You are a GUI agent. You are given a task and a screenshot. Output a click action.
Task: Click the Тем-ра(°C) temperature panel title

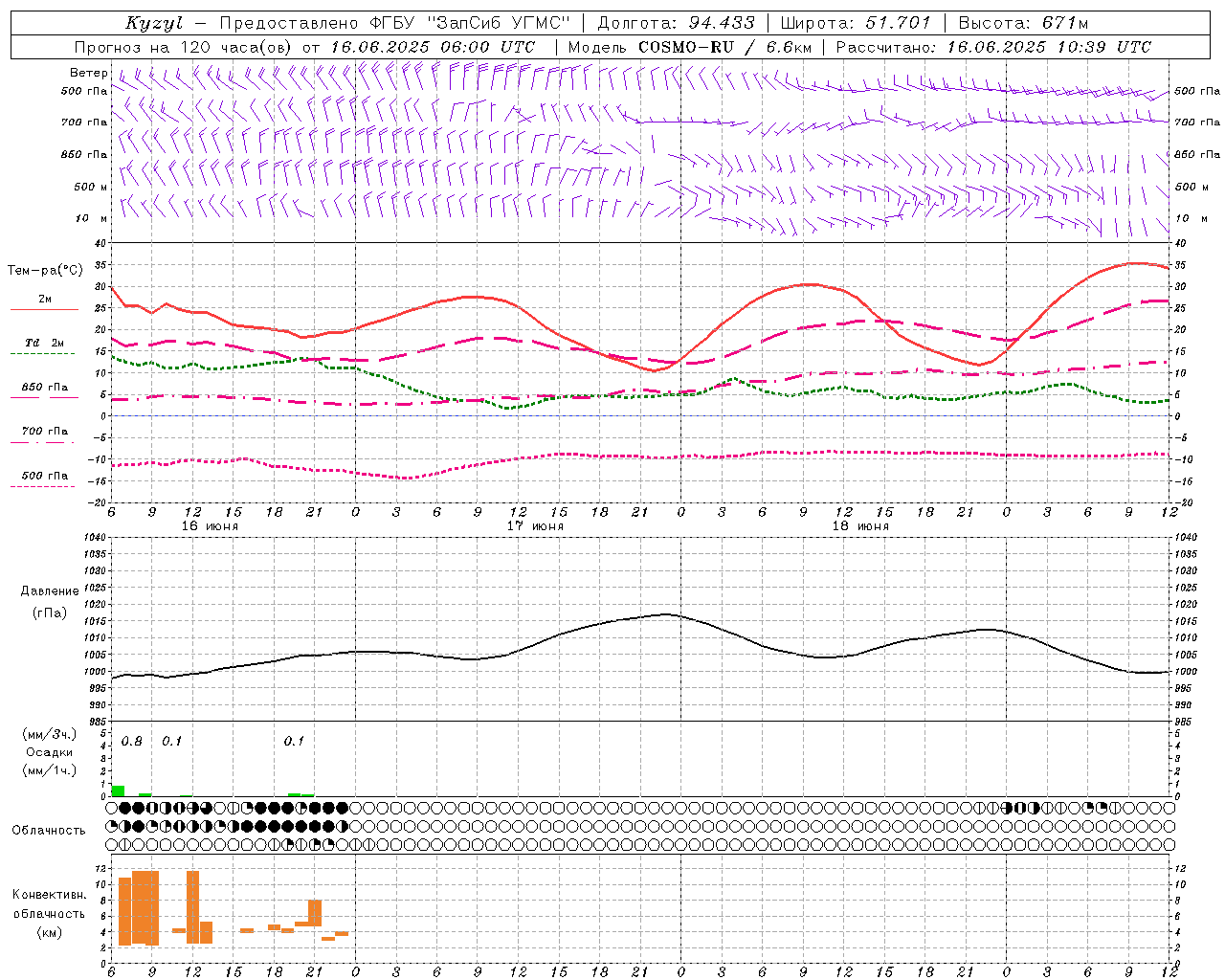(45, 271)
